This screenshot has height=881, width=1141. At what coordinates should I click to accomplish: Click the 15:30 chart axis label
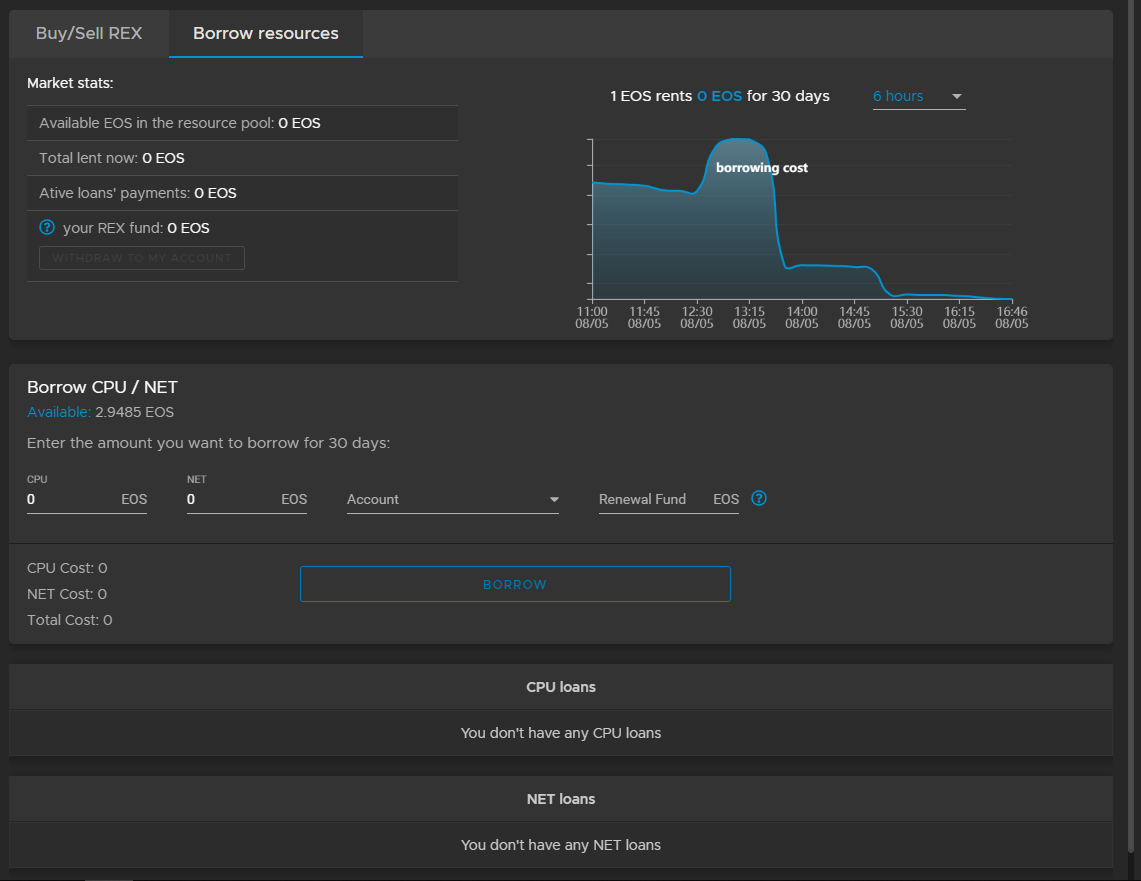[907, 317]
